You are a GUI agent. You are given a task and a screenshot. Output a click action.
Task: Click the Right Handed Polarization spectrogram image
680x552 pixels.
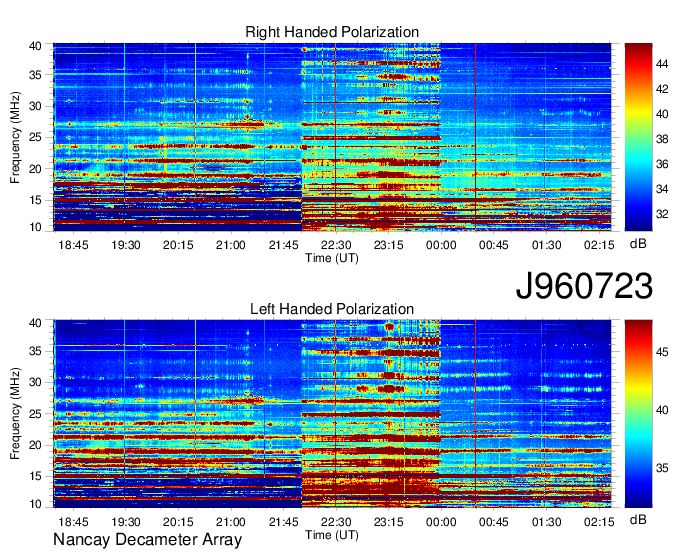[x=332, y=137]
